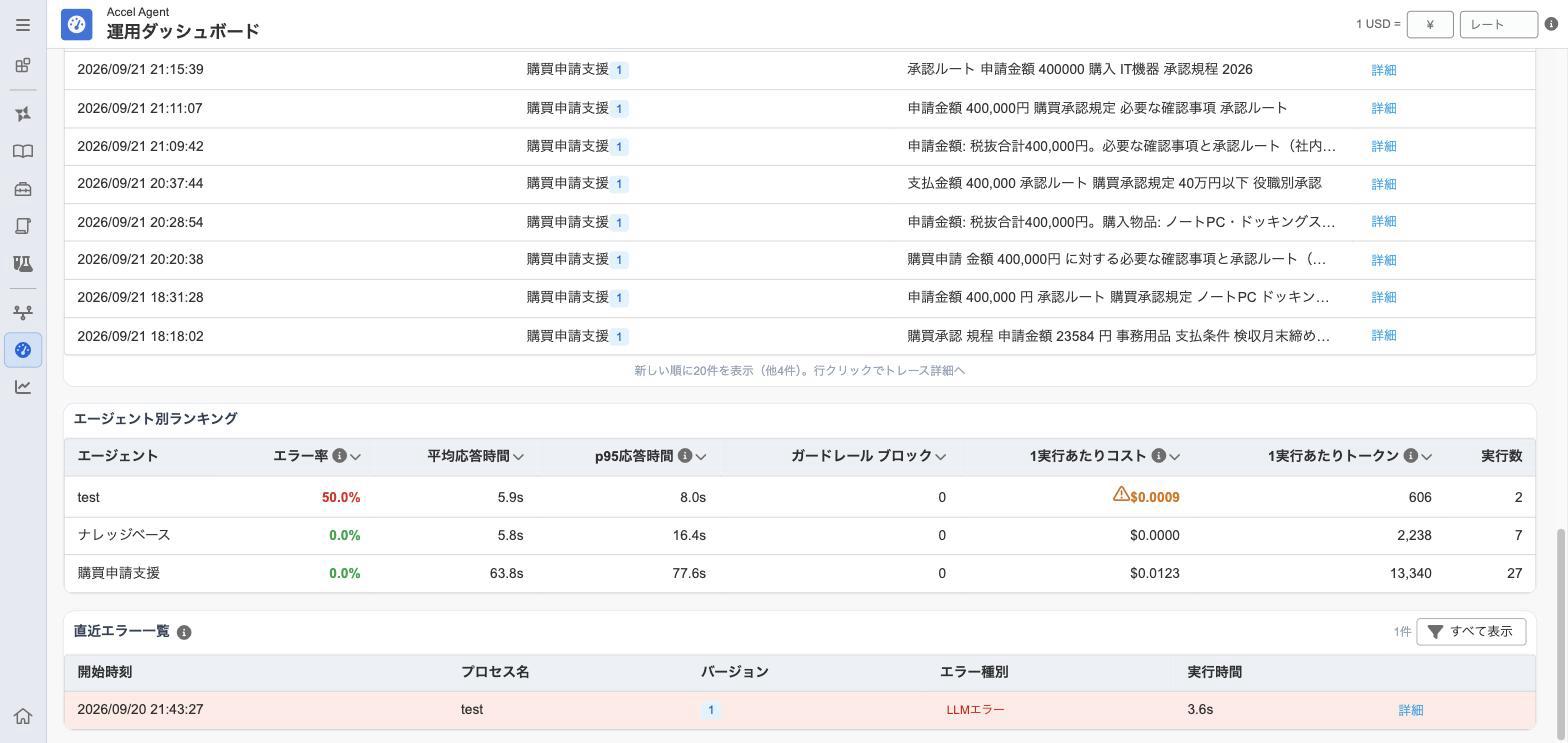Show info tooltip for 1実行あたりコスト column

click(x=1158, y=456)
